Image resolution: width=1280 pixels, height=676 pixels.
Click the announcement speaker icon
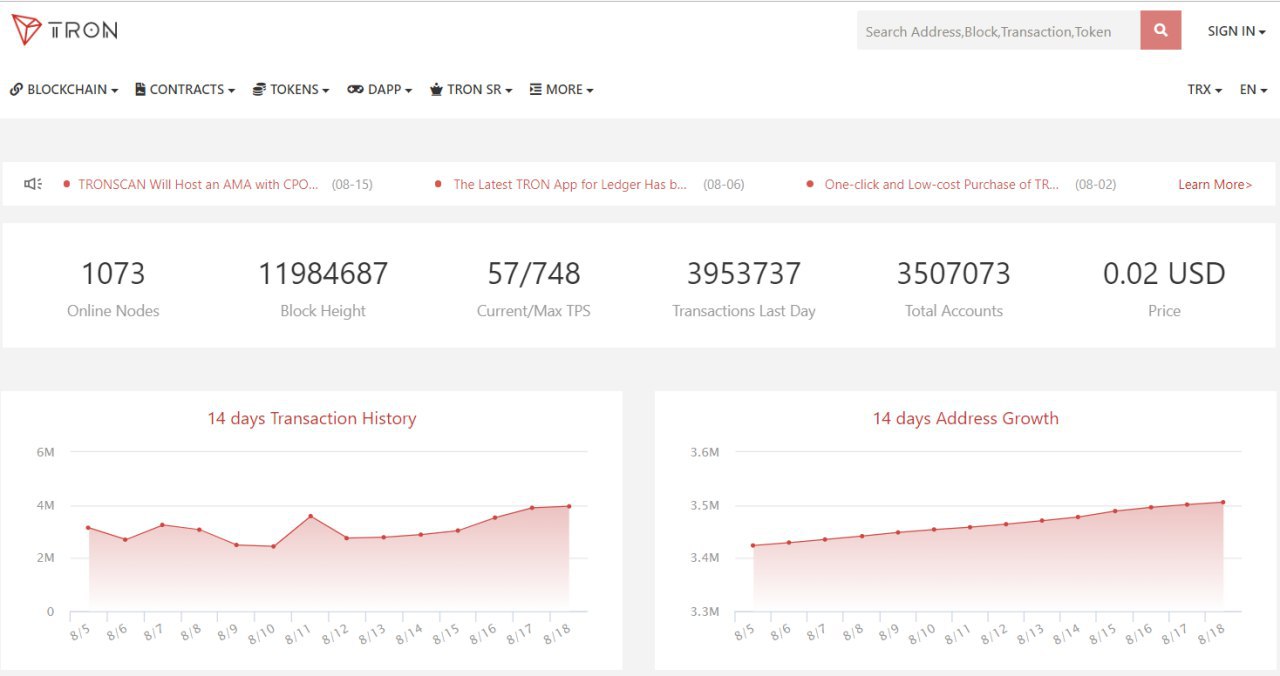pos(33,184)
